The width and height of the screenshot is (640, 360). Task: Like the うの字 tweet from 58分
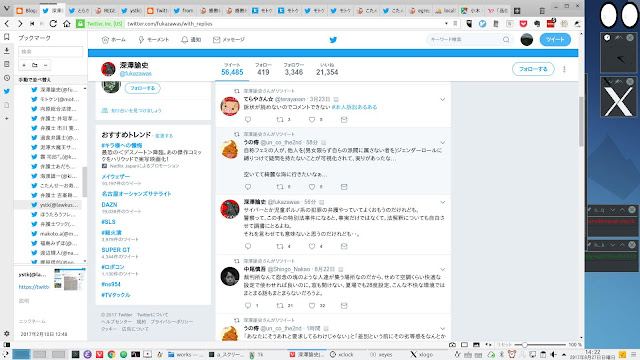tap(312, 187)
